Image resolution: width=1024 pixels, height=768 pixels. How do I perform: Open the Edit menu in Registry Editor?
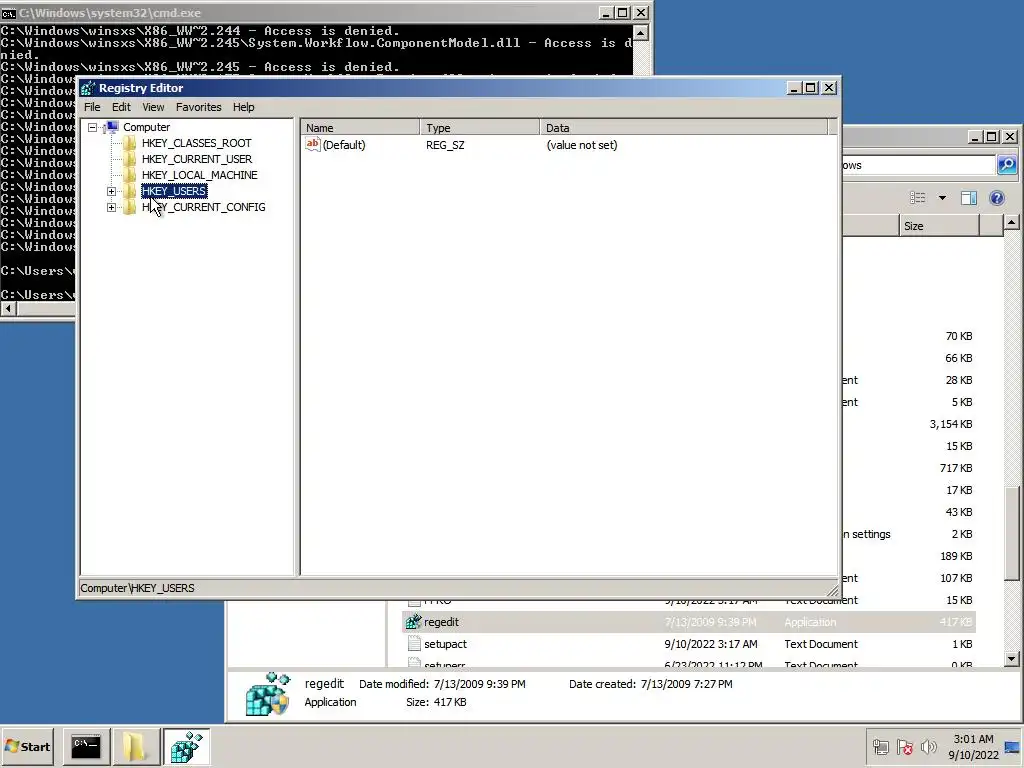121,107
